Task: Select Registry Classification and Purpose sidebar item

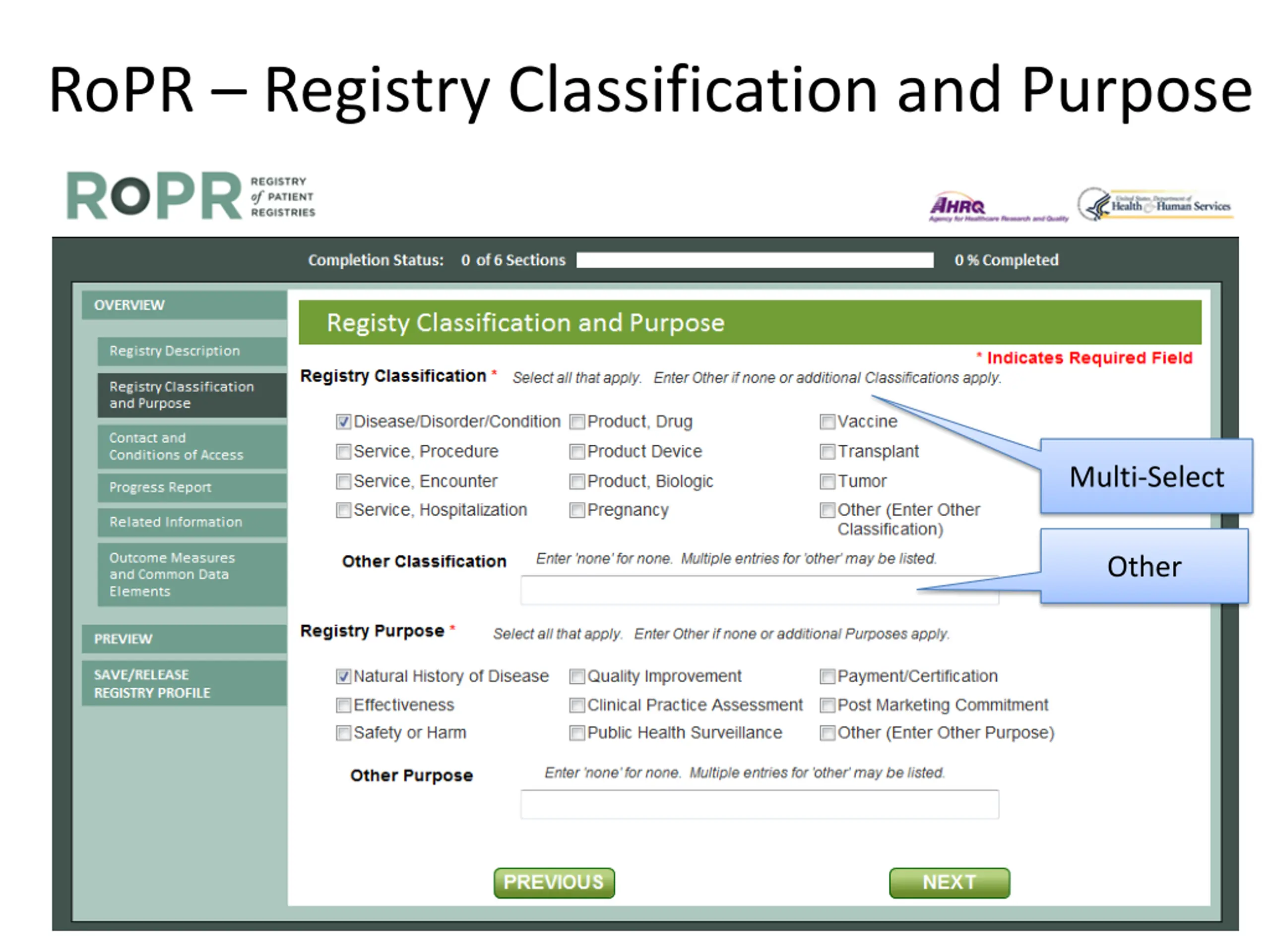Action: tap(192, 395)
